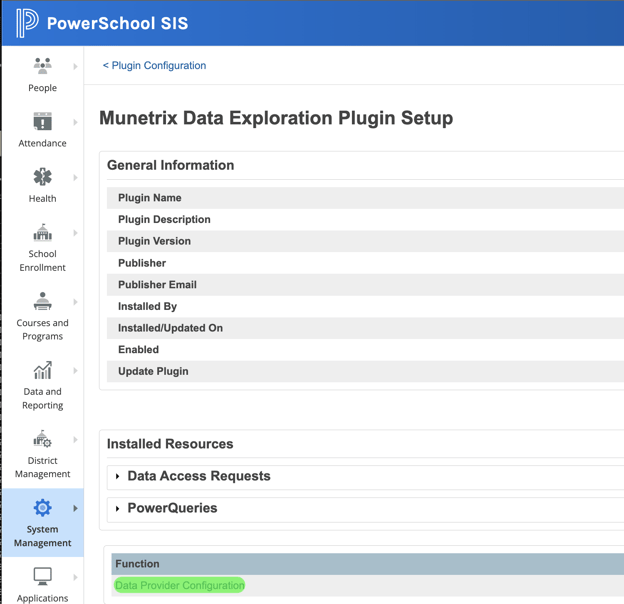Select the School Enrollment menu label
The width and height of the screenshot is (624, 604).
click(43, 261)
